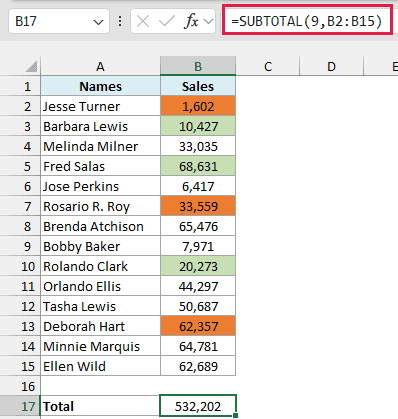The image size is (398, 419).
Task: Select total cell showing 532,202
Action: click(x=198, y=406)
